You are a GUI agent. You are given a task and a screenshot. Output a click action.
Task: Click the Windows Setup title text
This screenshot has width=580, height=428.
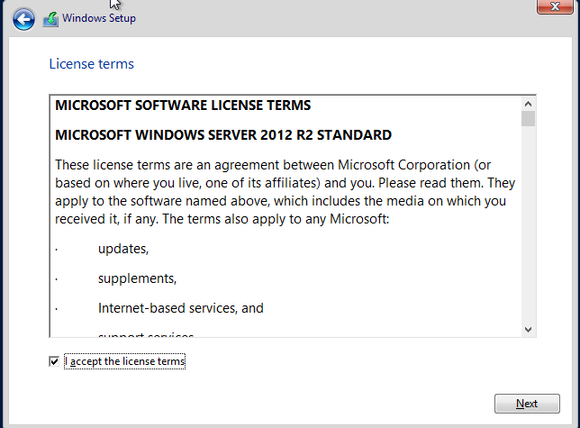click(x=99, y=18)
